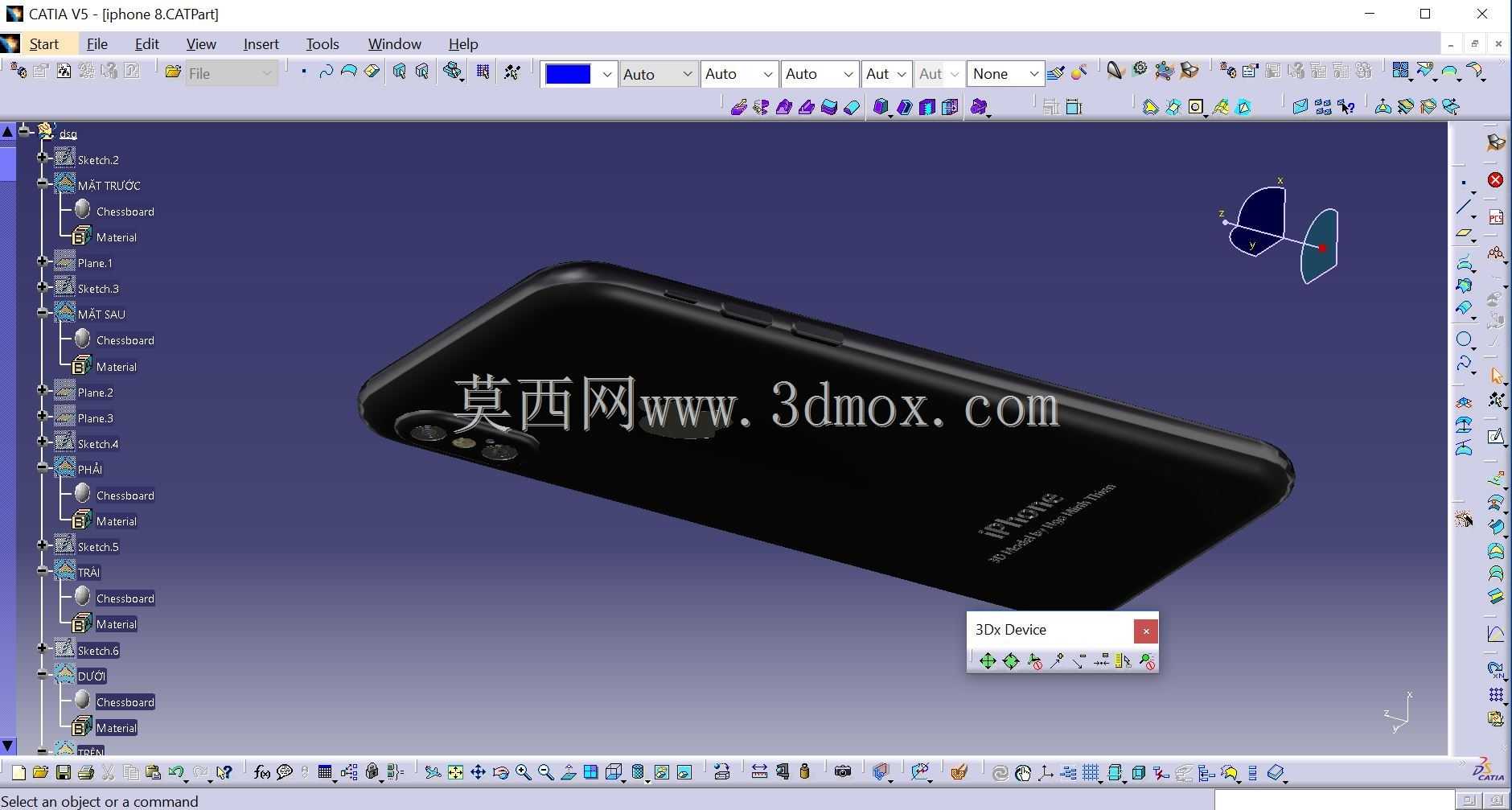1512x810 pixels.
Task: Click the tree scroll-up arrow
Action: 7,132
